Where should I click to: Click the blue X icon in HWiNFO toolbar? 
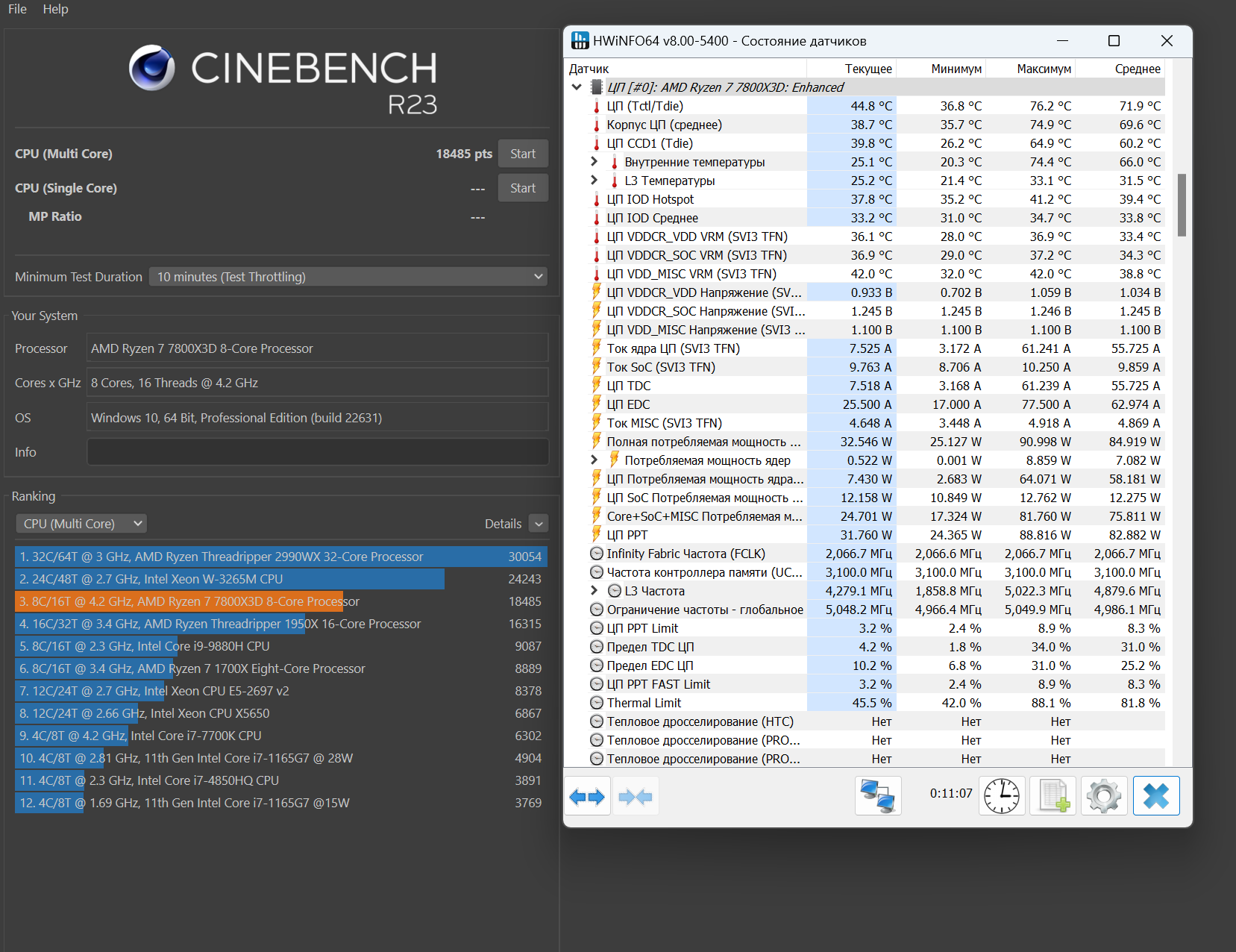pyautogui.click(x=1156, y=796)
